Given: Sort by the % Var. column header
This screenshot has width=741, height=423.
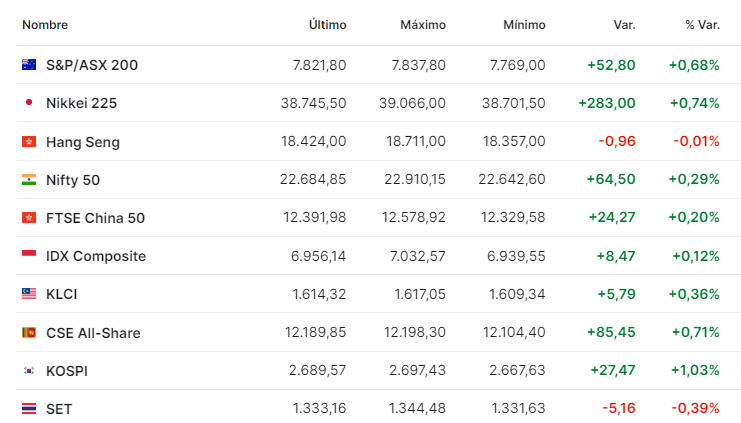Looking at the screenshot, I should [702, 25].
